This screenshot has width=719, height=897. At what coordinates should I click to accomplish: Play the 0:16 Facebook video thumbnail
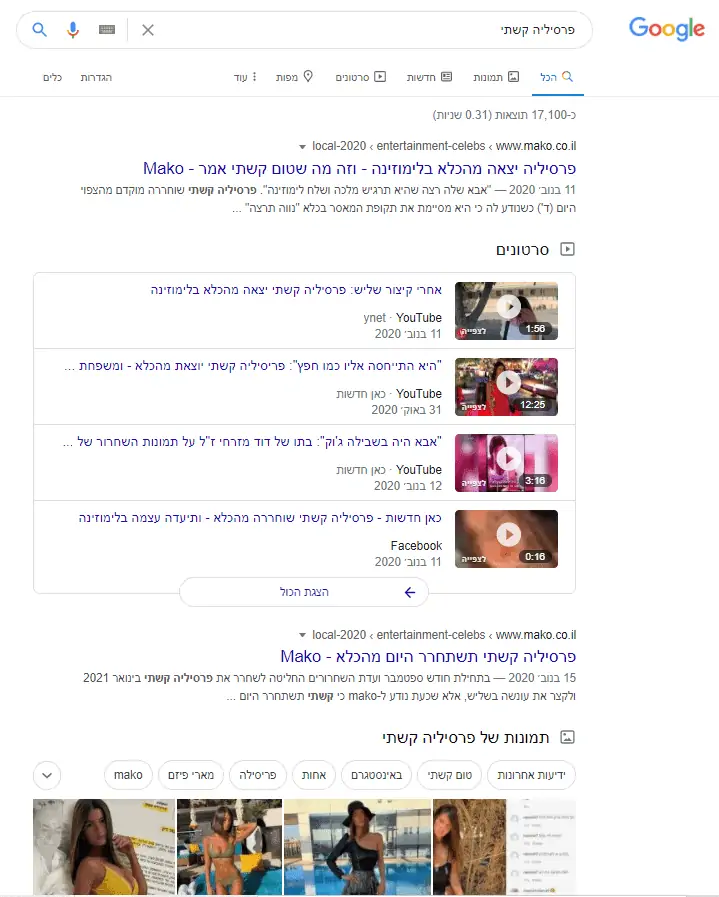point(506,539)
